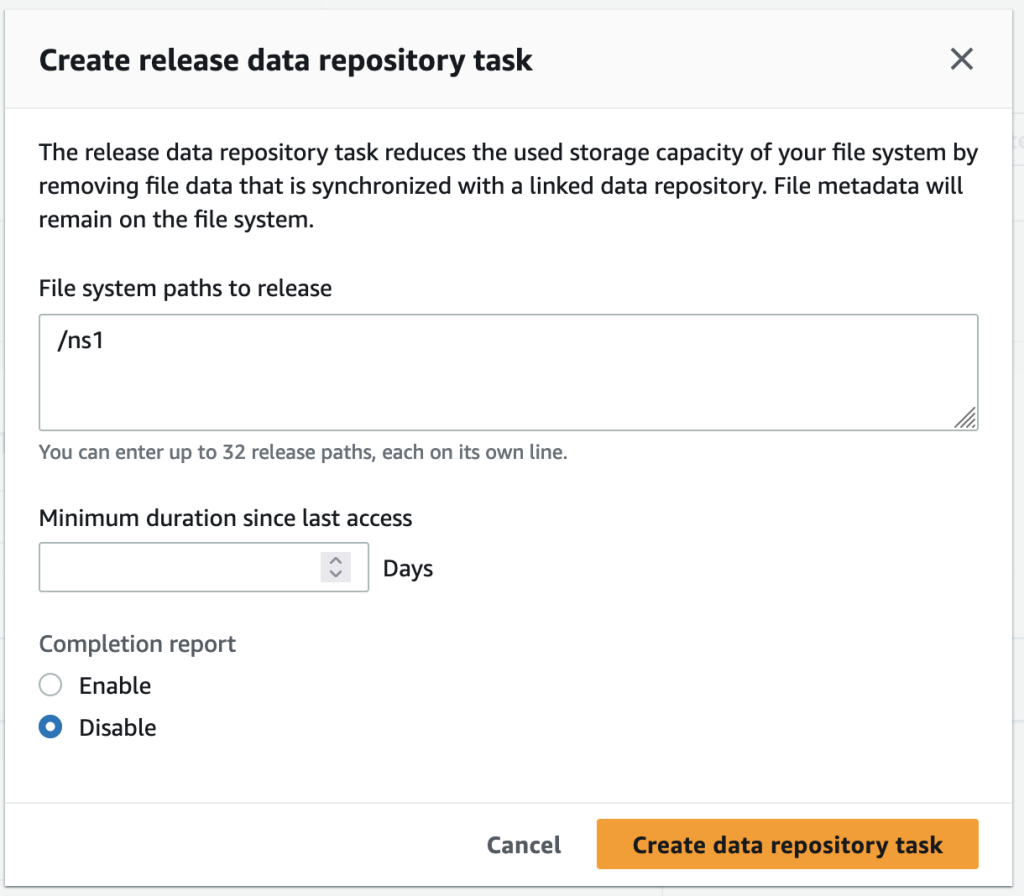Click the Disable option label text
The height and width of the screenshot is (896, 1024).
[118, 728]
